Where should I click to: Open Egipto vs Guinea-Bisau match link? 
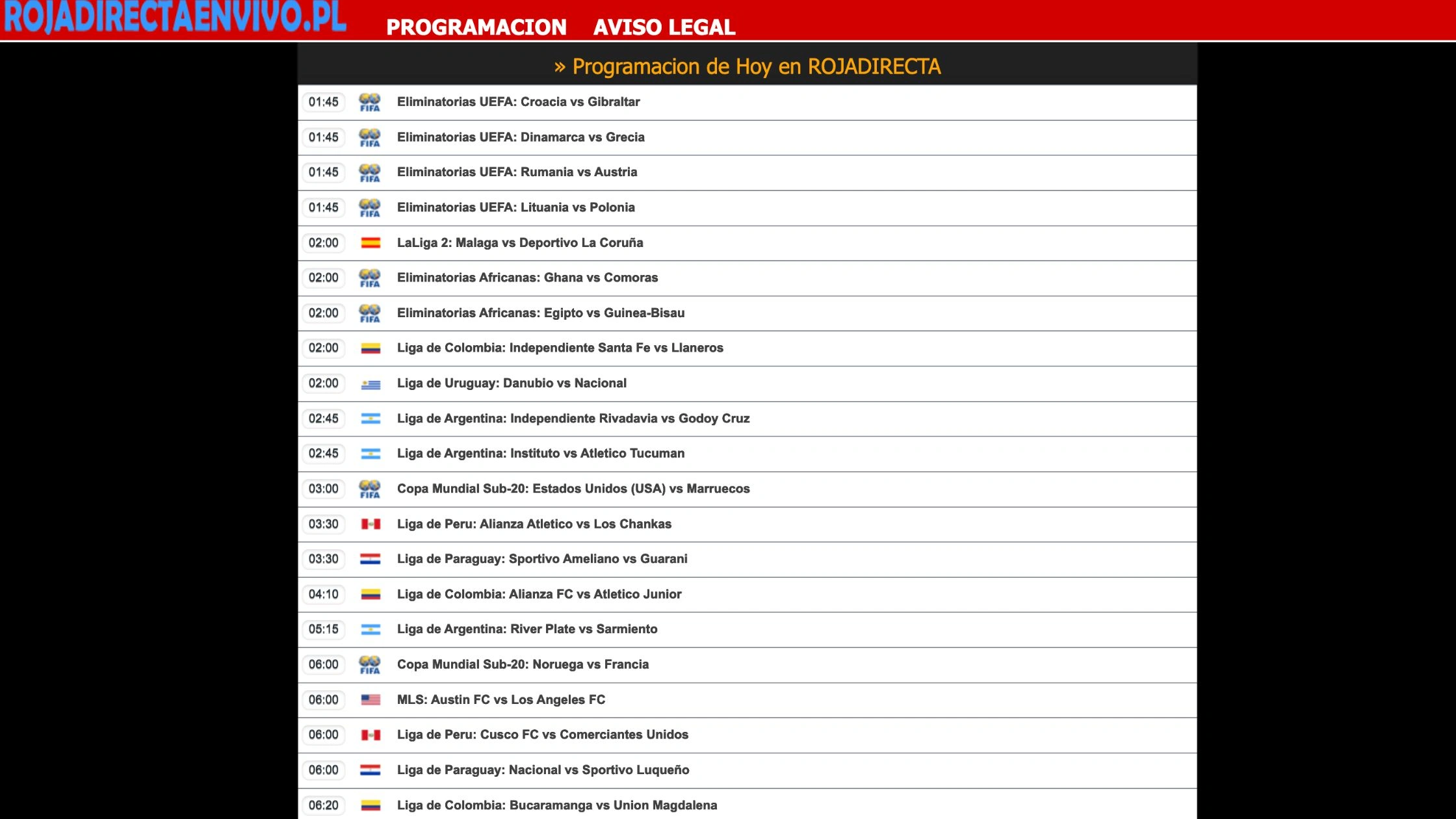tap(540, 313)
